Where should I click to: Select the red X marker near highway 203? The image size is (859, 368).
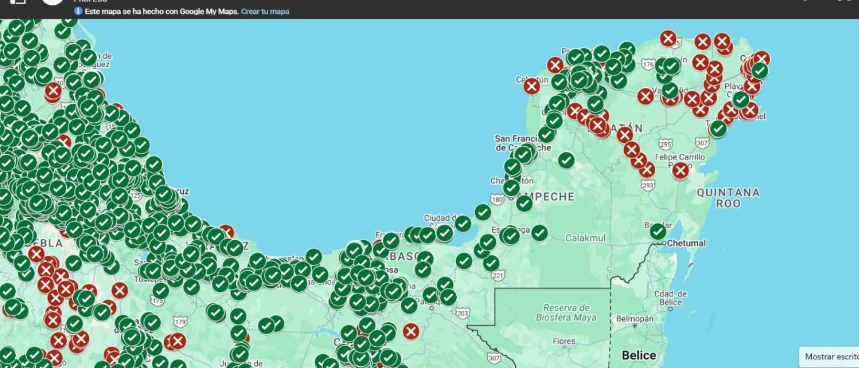(x=411, y=331)
